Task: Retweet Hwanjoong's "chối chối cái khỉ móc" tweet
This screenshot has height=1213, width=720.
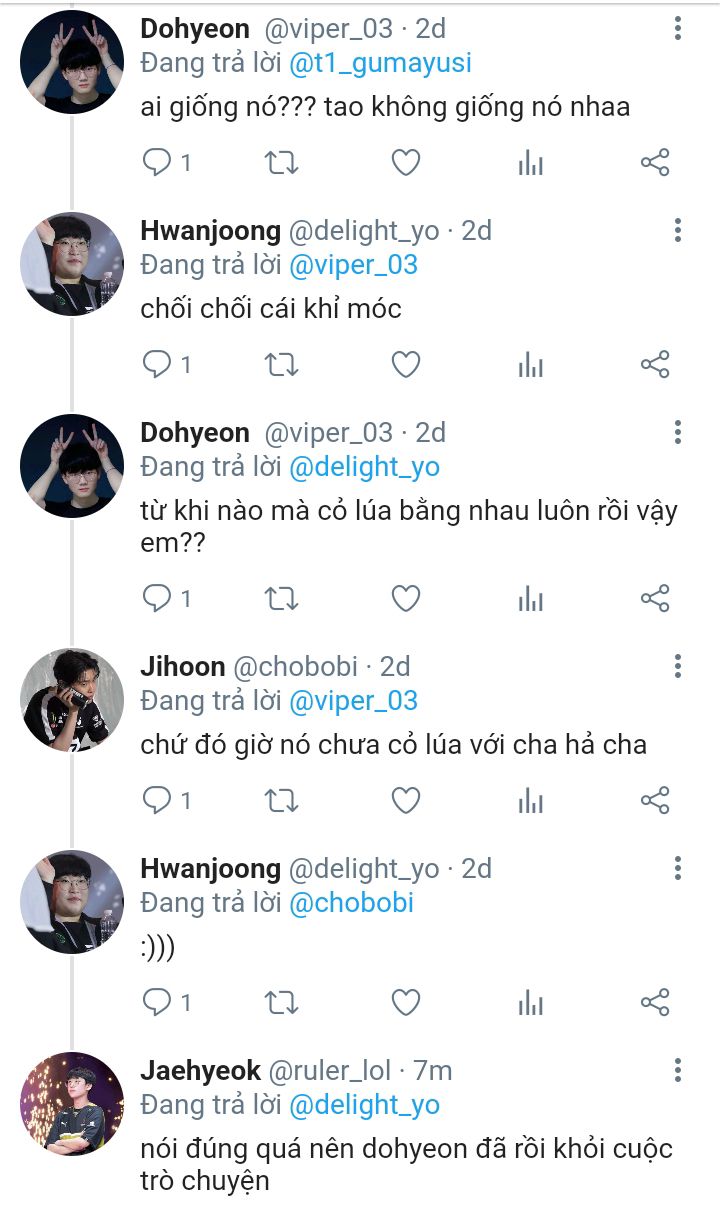Action: pyautogui.click(x=281, y=364)
